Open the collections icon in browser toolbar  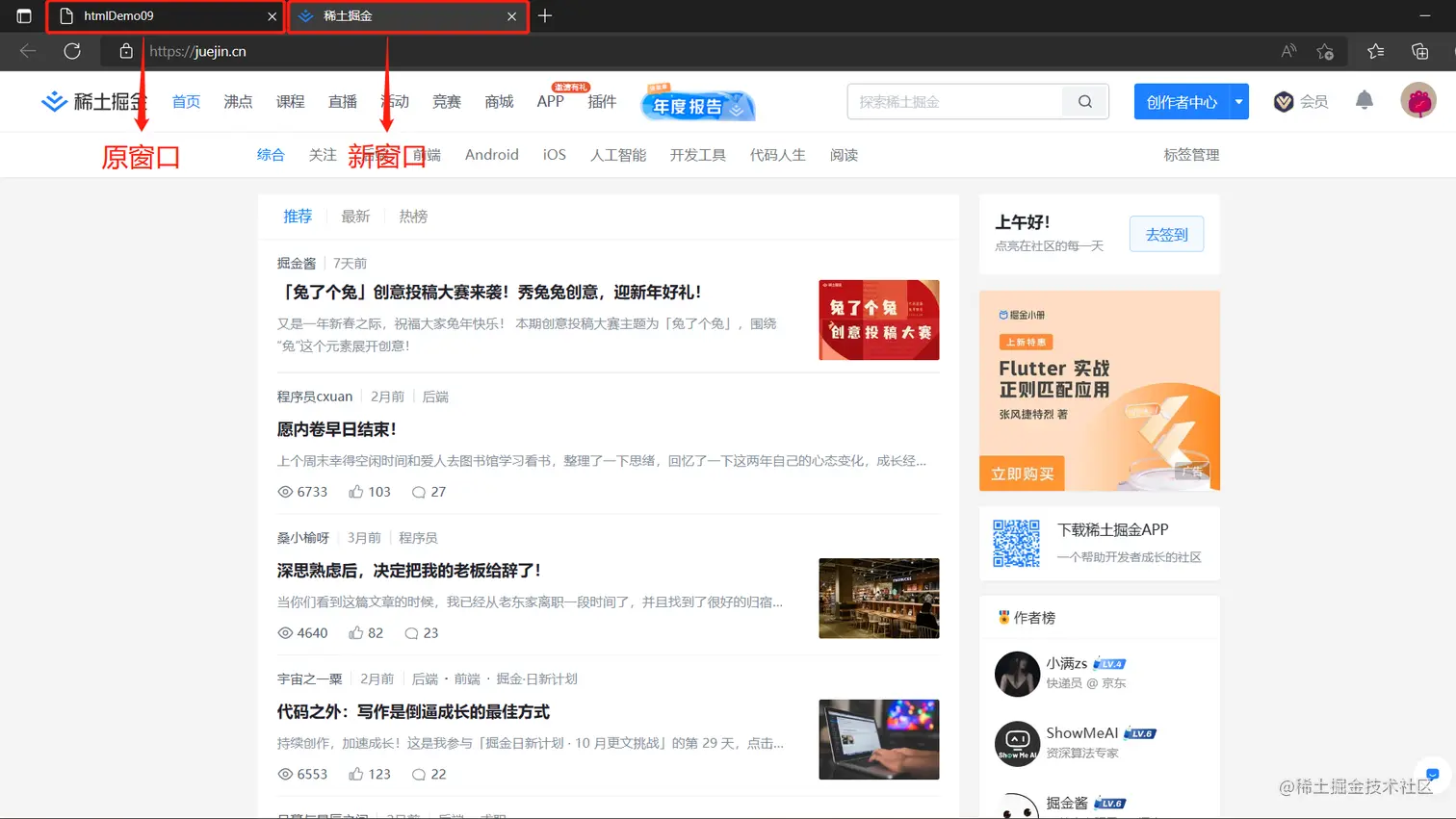pos(1419,51)
